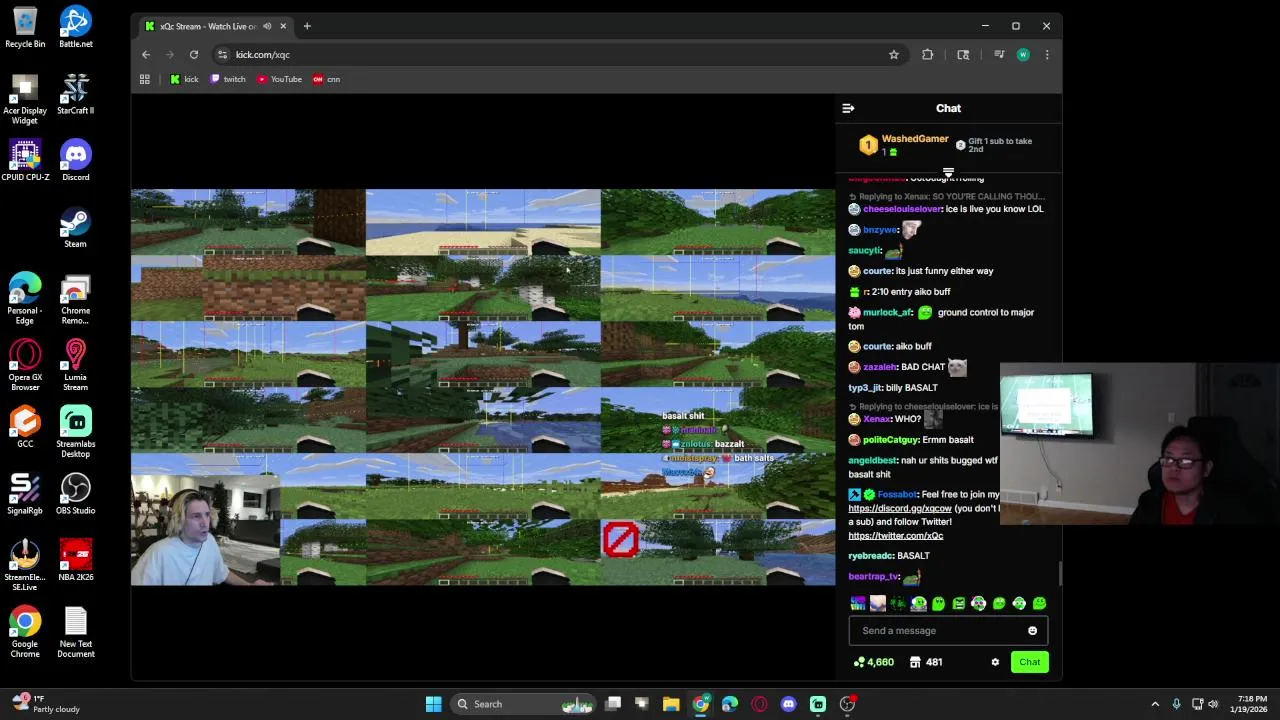This screenshot has height=720, width=1280.
Task: Open the Chrome profile avatar
Action: pyautogui.click(x=1023, y=55)
